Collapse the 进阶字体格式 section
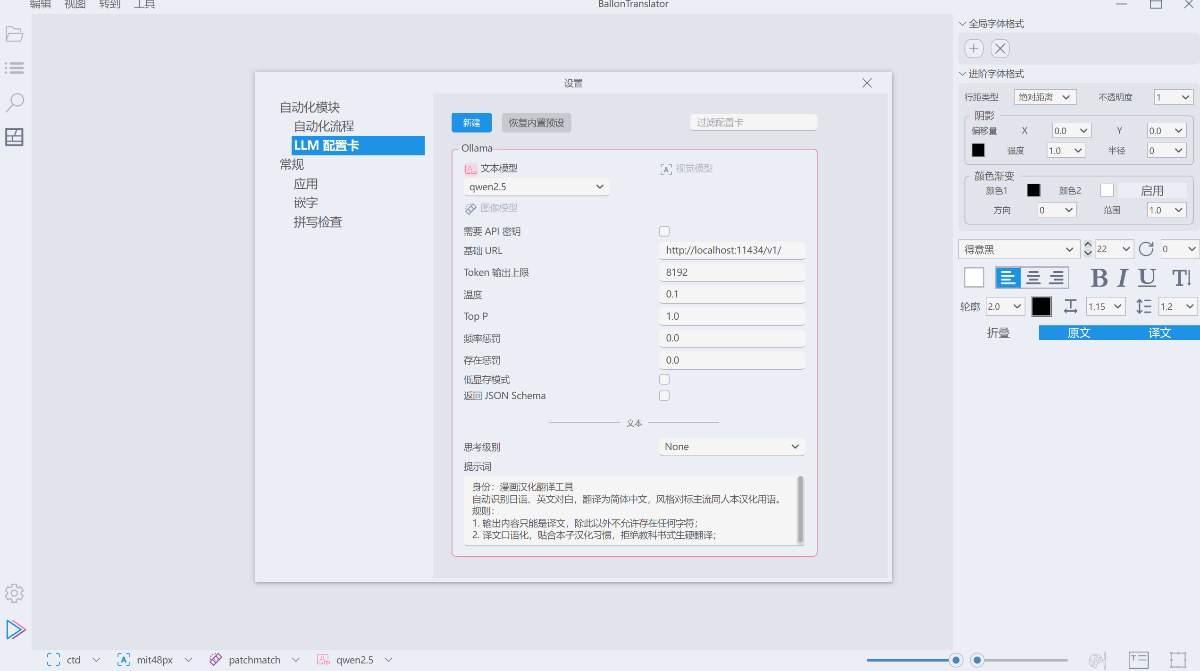Image resolution: width=1200 pixels, height=671 pixels. pos(991,73)
